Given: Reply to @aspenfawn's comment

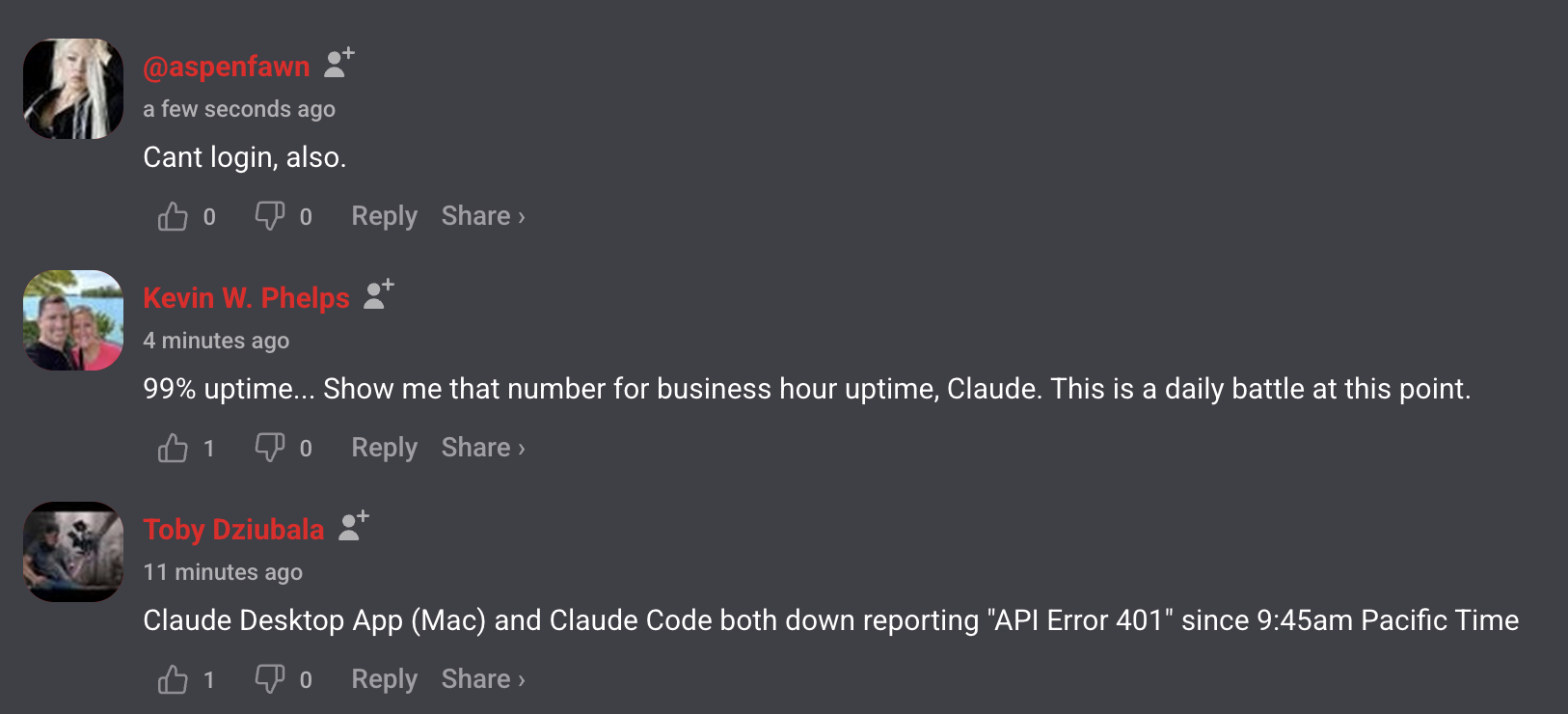Looking at the screenshot, I should pos(383,215).
